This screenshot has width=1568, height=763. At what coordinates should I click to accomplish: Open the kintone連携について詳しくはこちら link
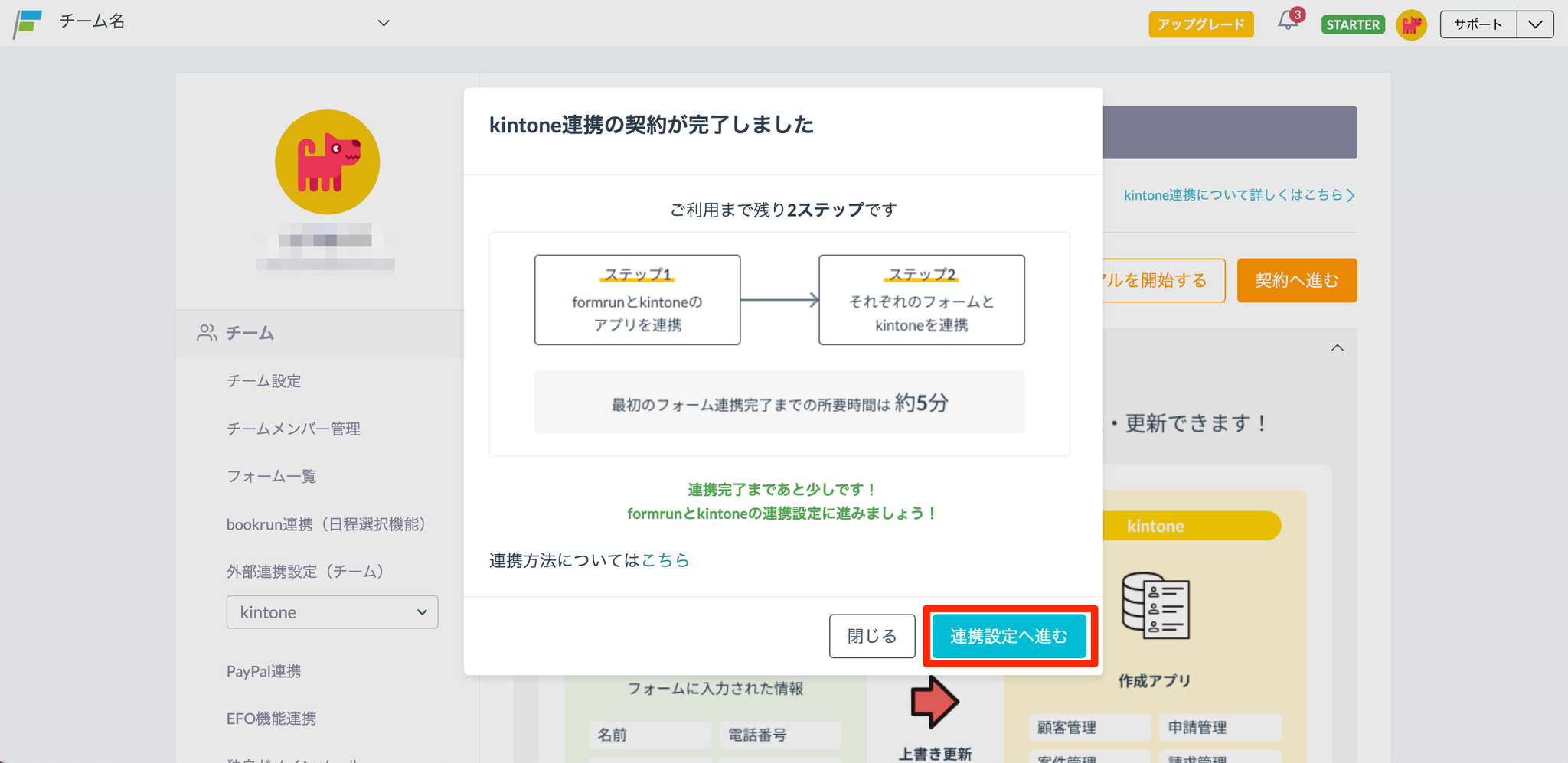click(x=1238, y=195)
